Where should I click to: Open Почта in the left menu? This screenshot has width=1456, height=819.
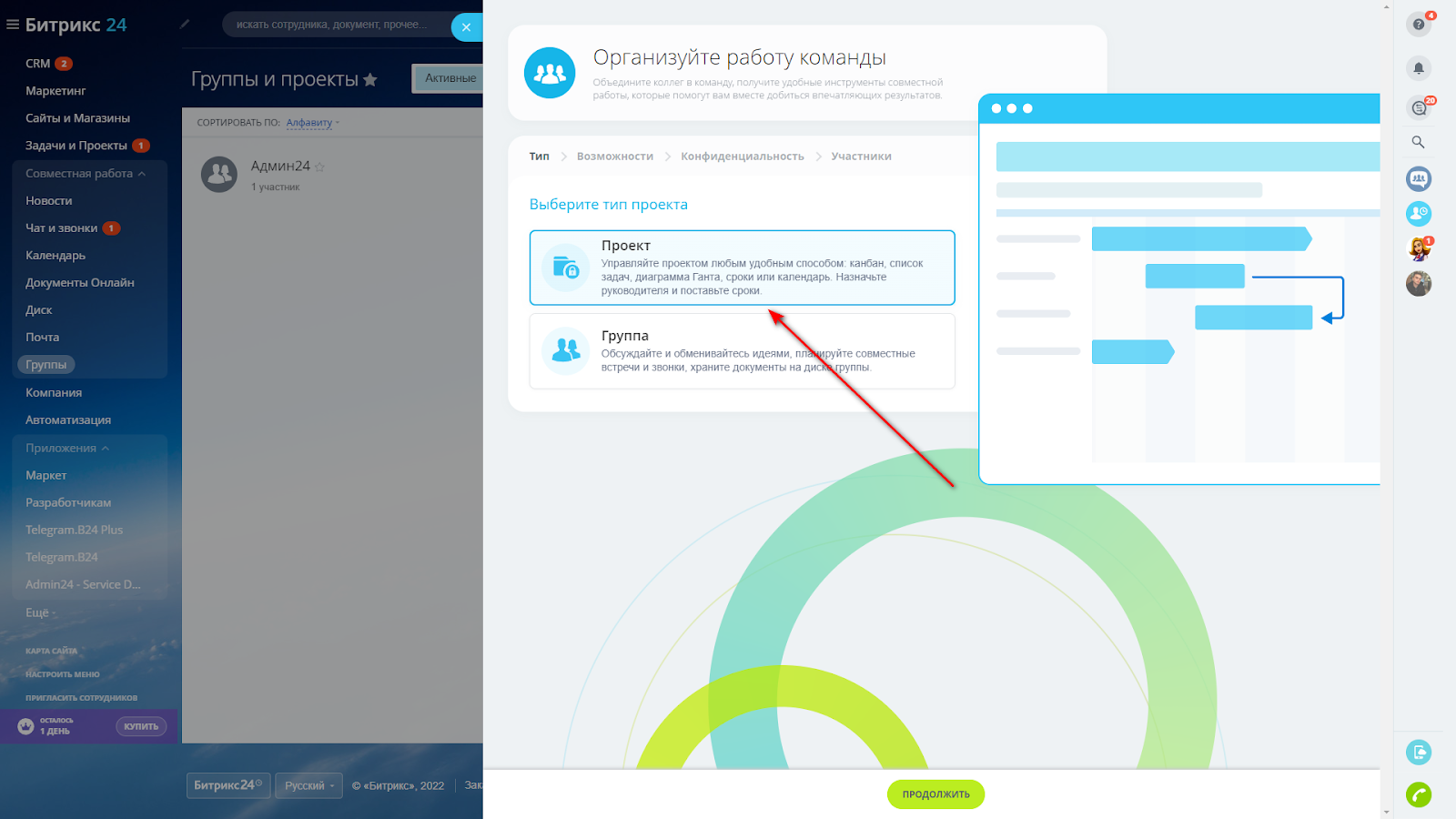(x=43, y=338)
